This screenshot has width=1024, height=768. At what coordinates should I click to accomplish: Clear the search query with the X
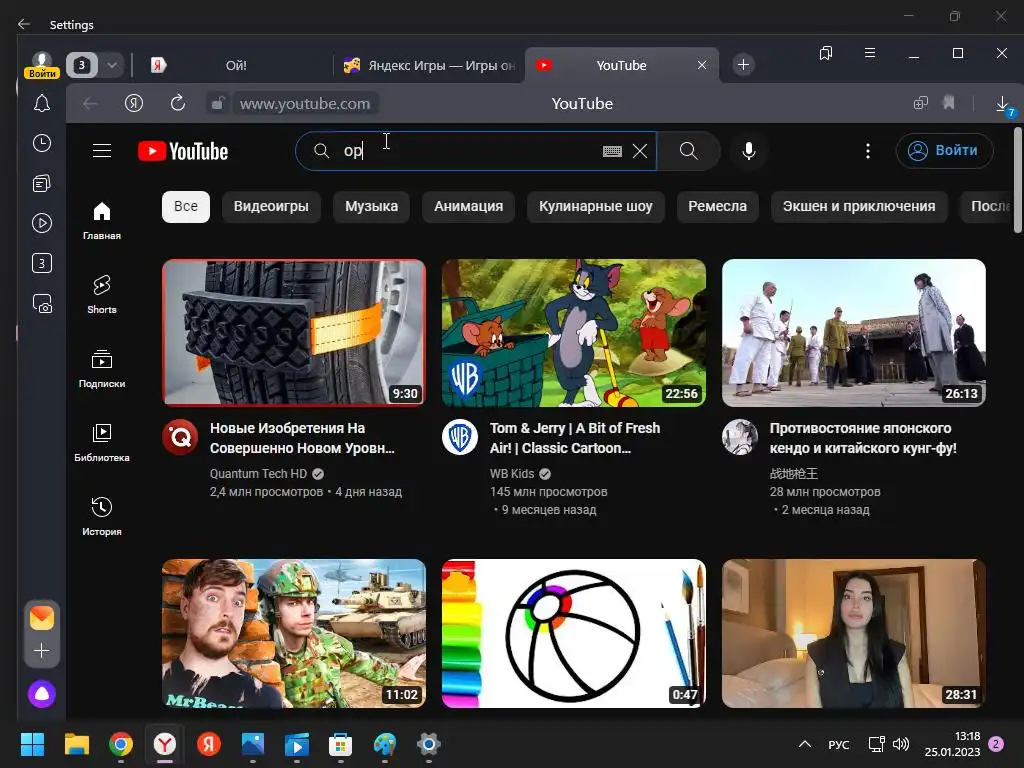click(640, 152)
